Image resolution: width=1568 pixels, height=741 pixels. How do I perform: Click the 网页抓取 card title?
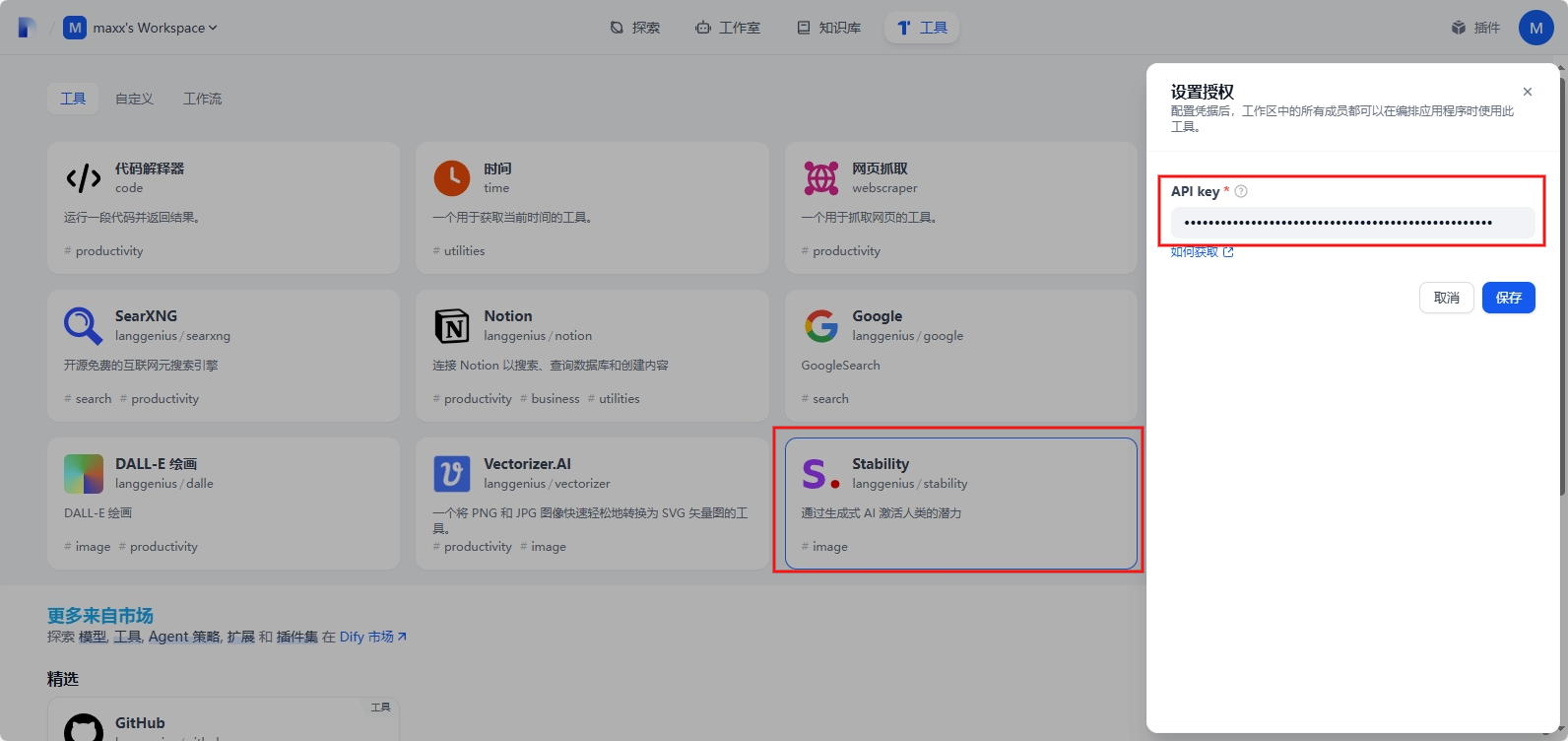tap(880, 168)
